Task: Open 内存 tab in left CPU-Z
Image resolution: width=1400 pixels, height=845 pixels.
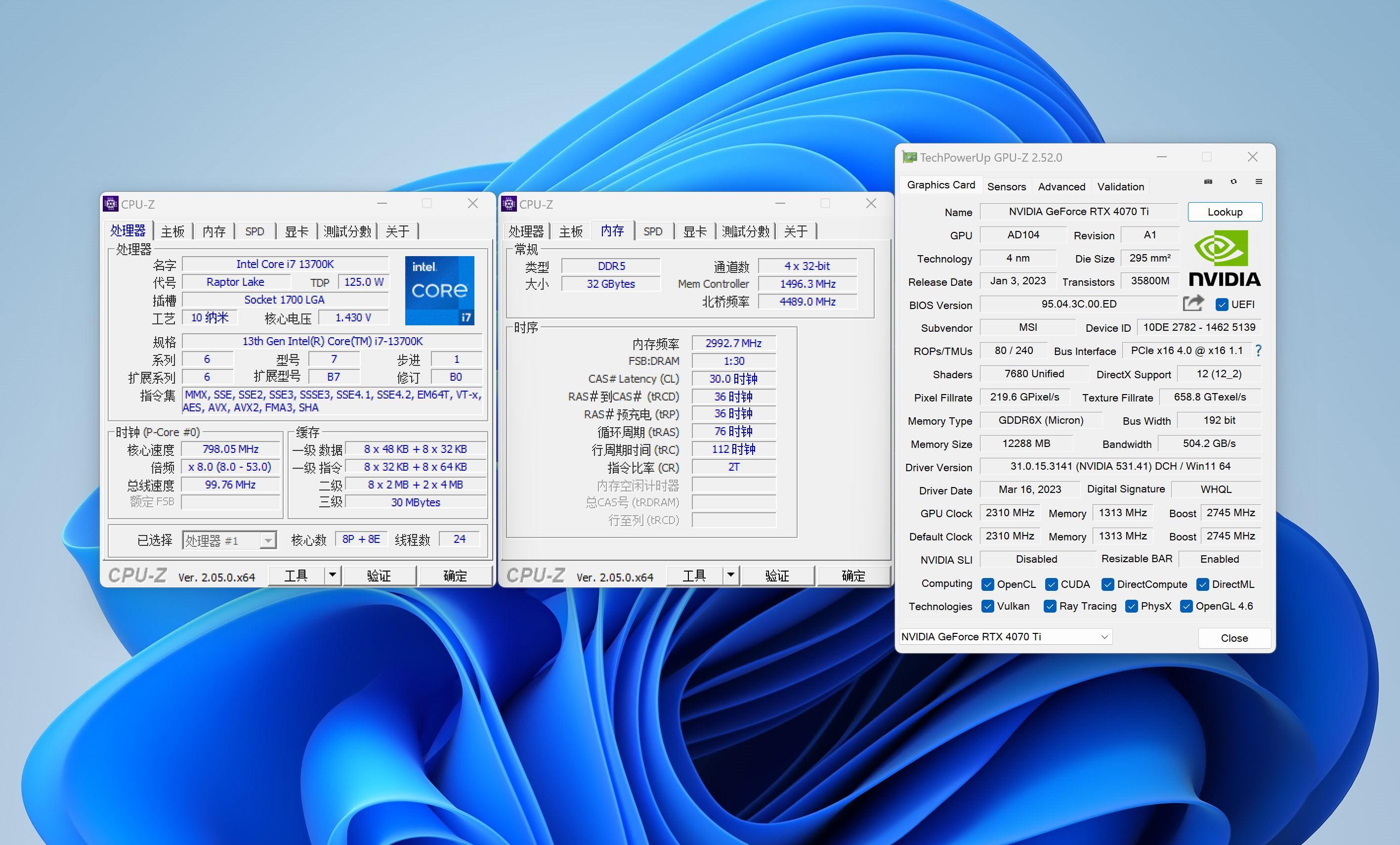Action: tap(213, 231)
